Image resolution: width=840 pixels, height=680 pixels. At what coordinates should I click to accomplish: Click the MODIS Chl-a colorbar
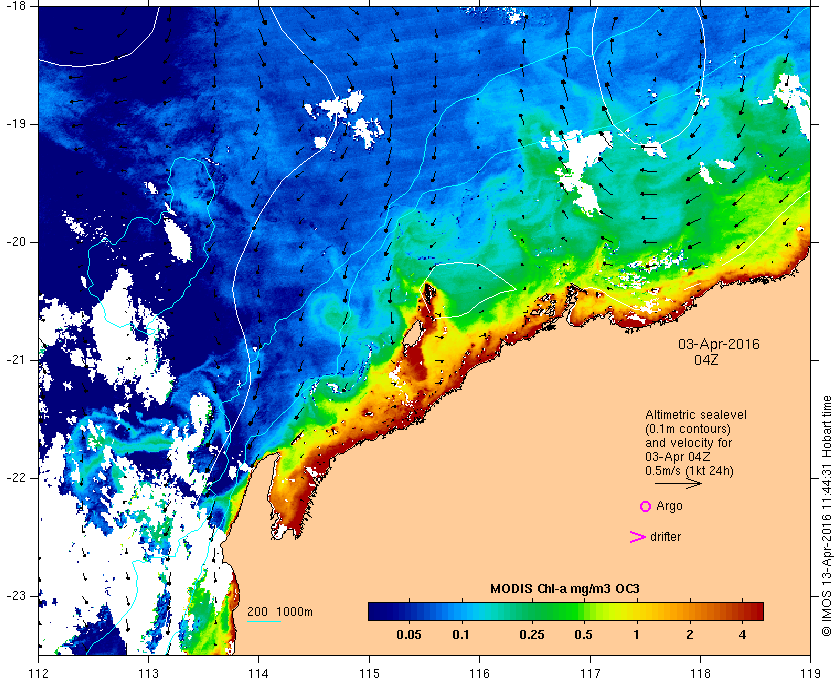coord(566,611)
